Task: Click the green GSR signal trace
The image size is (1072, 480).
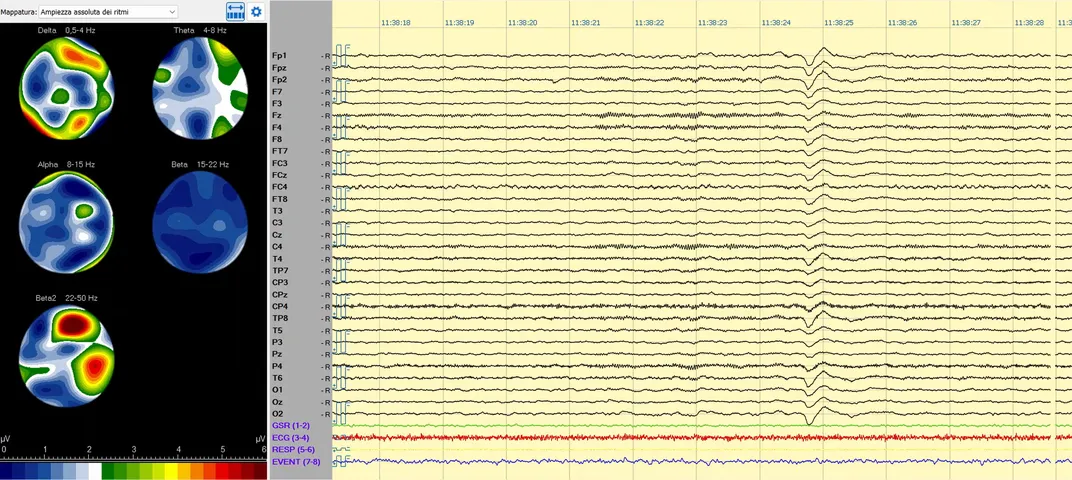Action: pos(701,426)
